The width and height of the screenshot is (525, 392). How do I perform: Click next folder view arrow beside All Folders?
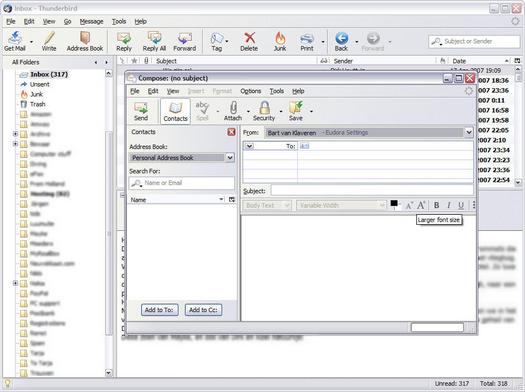[106, 62]
